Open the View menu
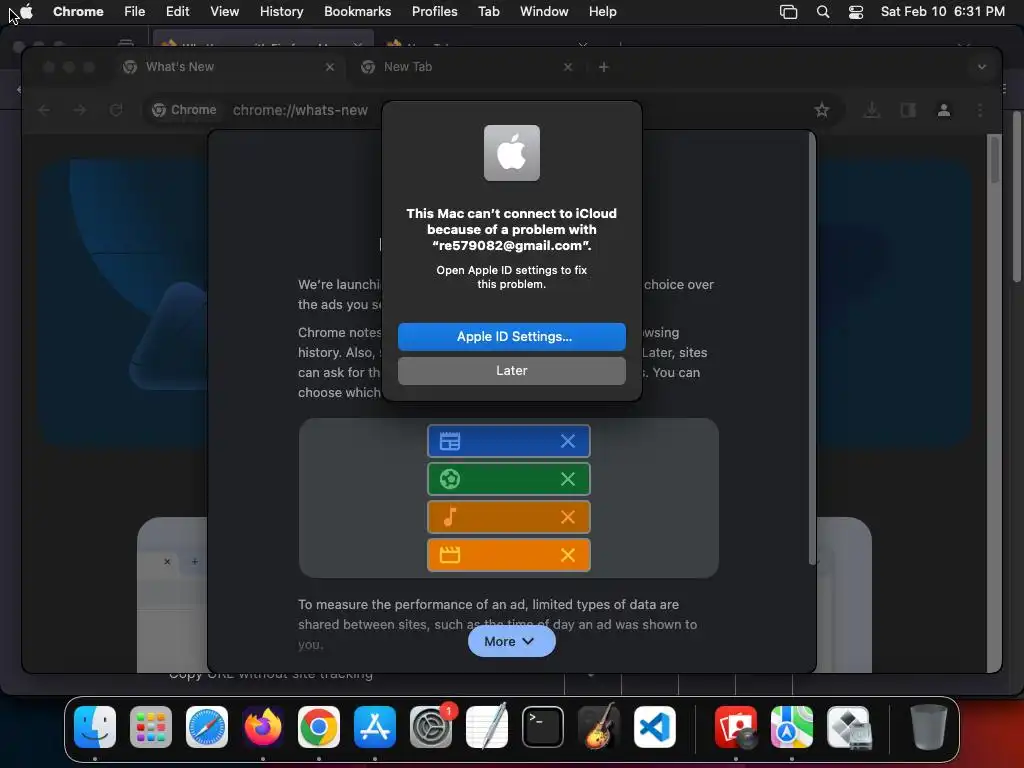The width and height of the screenshot is (1024, 768). [224, 11]
